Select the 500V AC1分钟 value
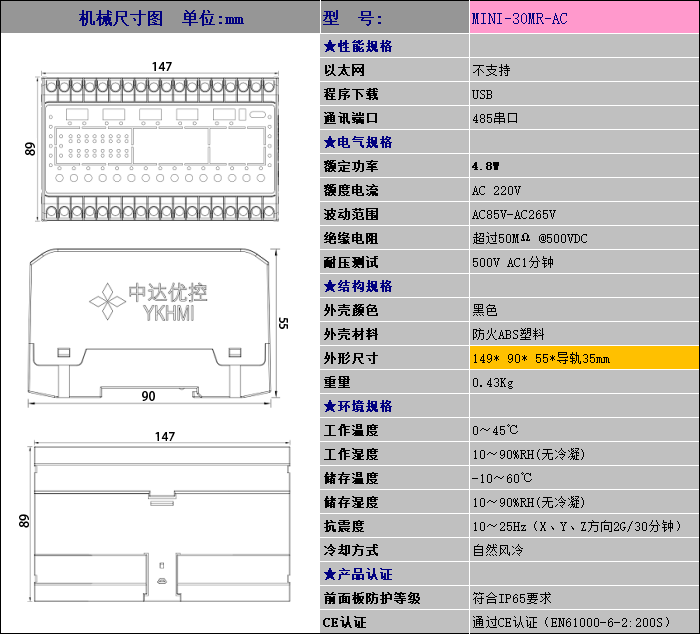The width and height of the screenshot is (700, 634). pyautogui.click(x=513, y=262)
